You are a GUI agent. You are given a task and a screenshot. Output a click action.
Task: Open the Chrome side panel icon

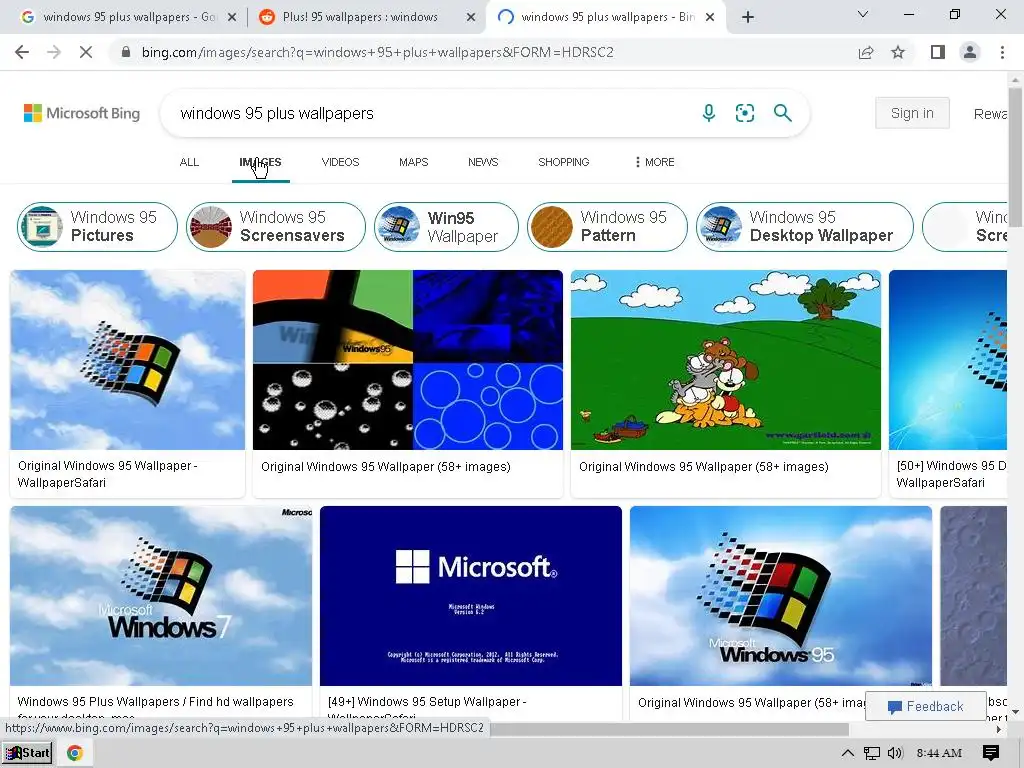(938, 52)
